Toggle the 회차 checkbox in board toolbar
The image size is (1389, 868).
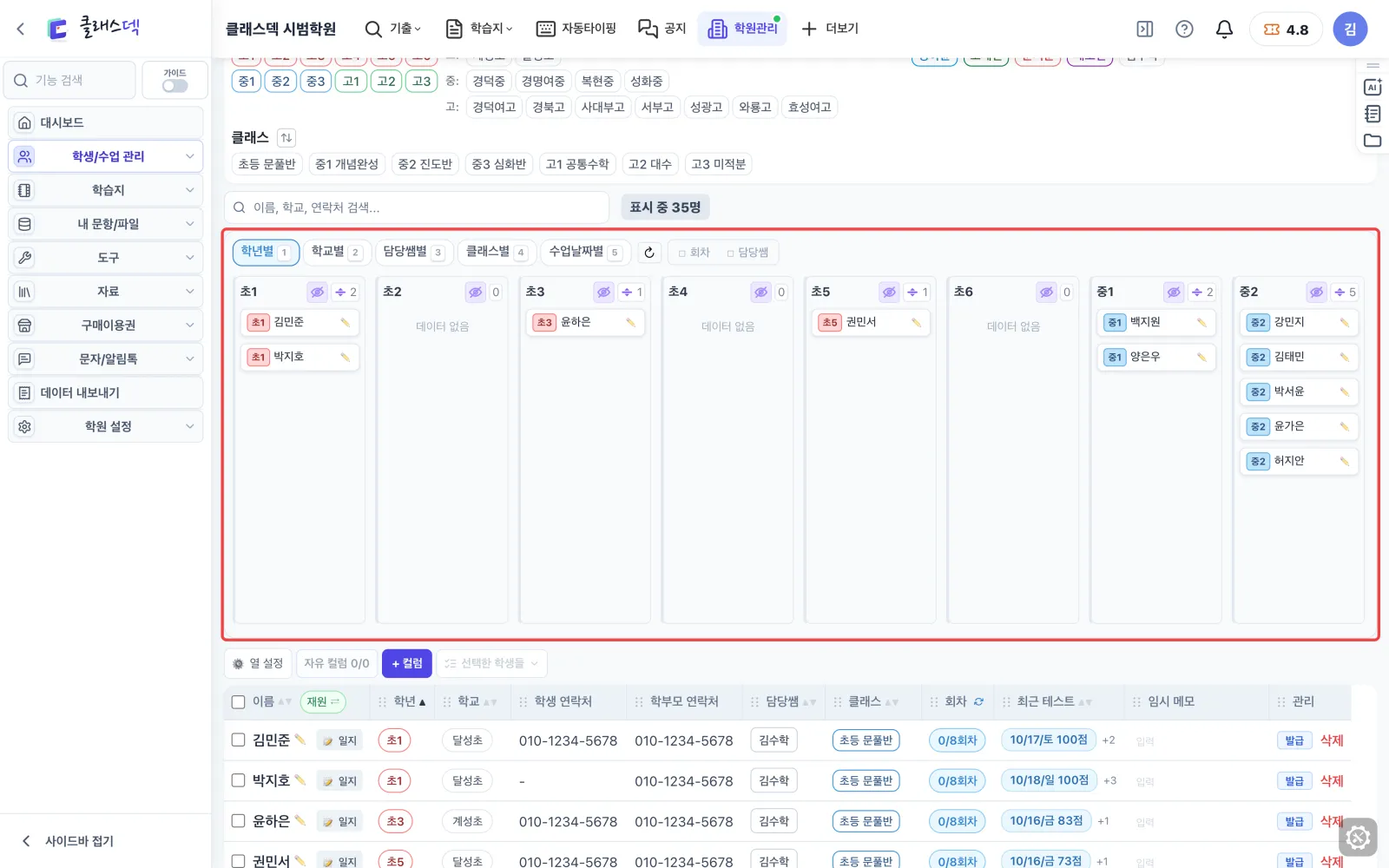pos(682,253)
